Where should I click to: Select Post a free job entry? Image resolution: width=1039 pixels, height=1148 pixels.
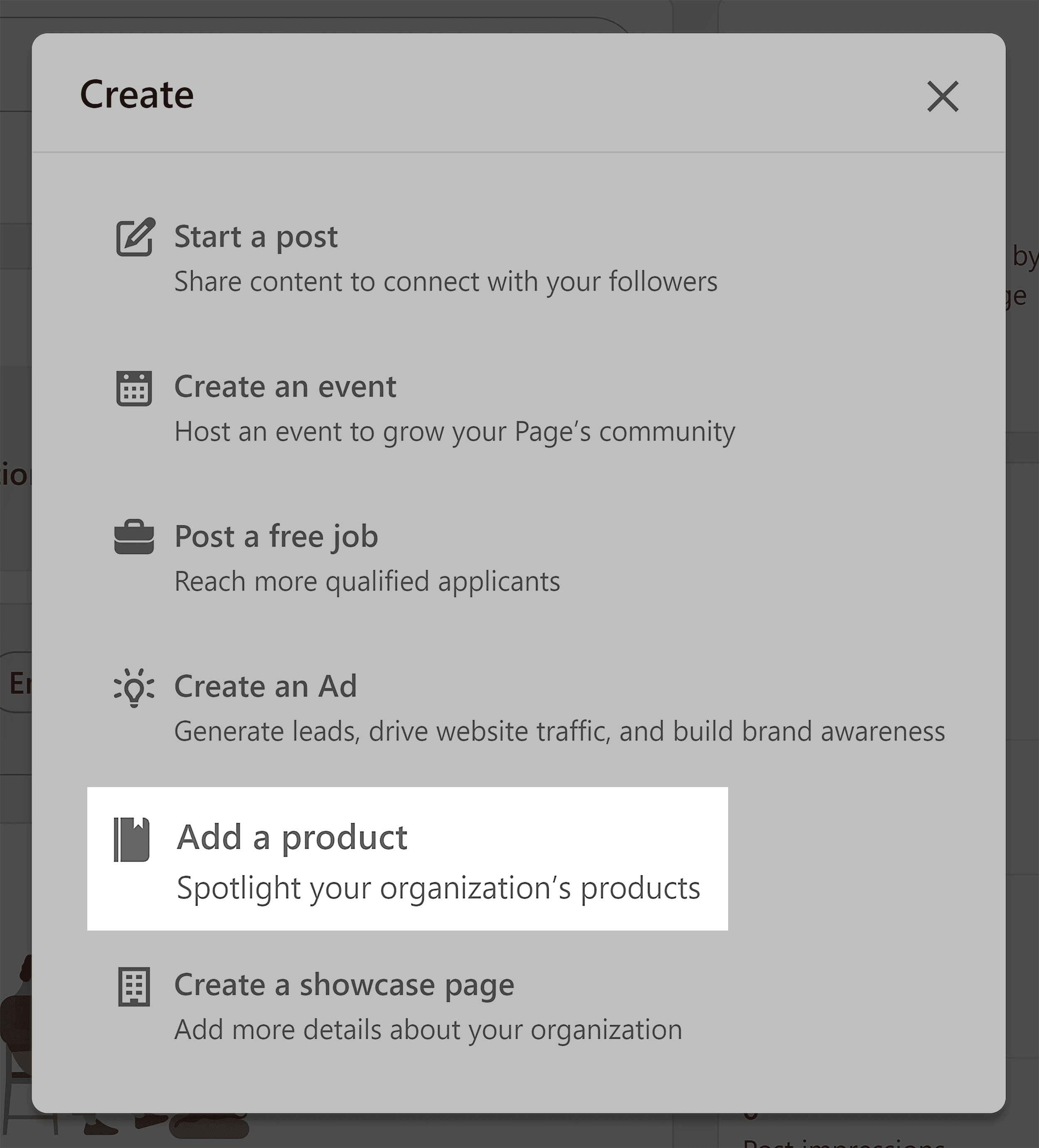[x=276, y=536]
